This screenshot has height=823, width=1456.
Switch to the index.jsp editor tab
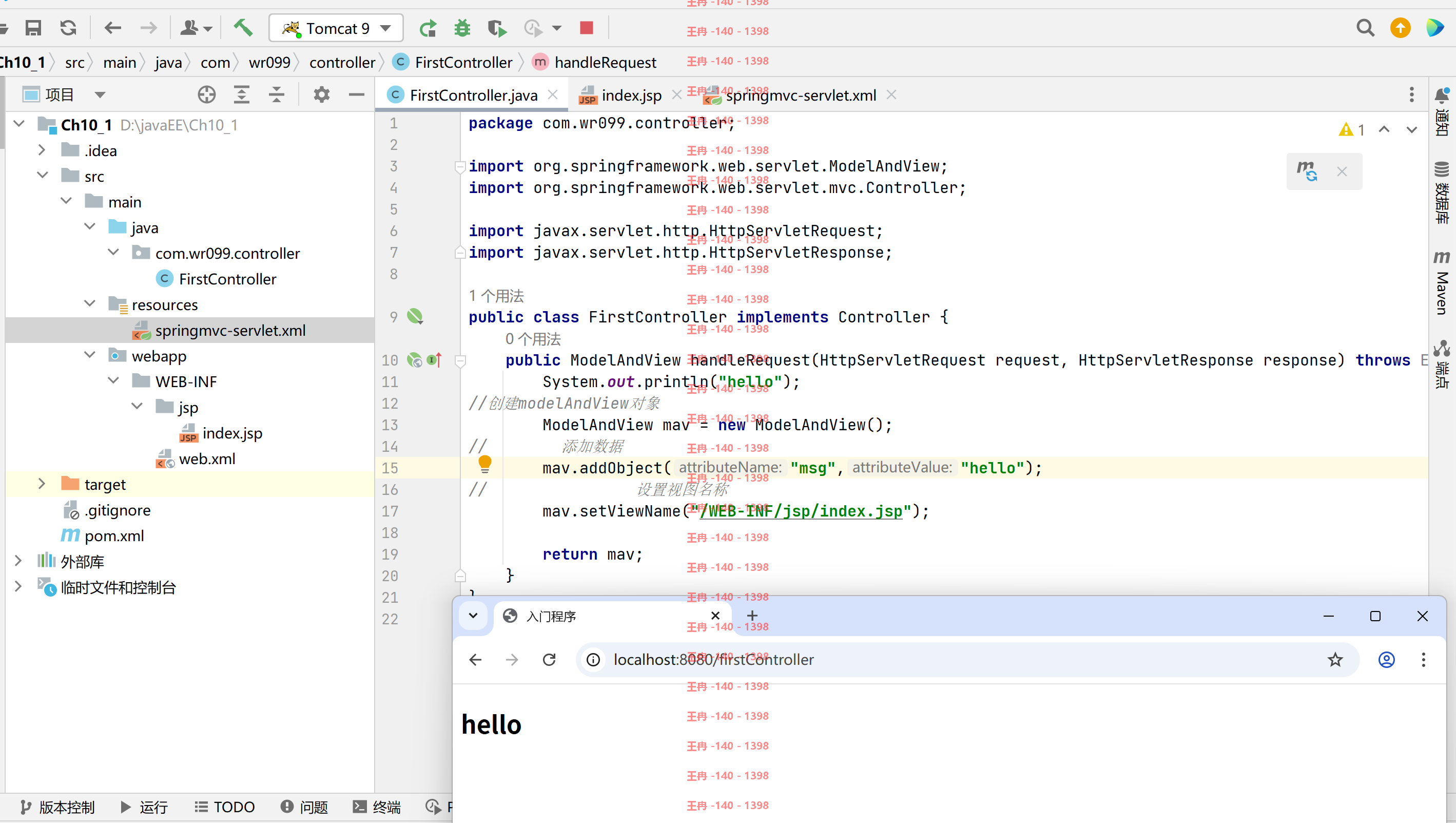[631, 95]
